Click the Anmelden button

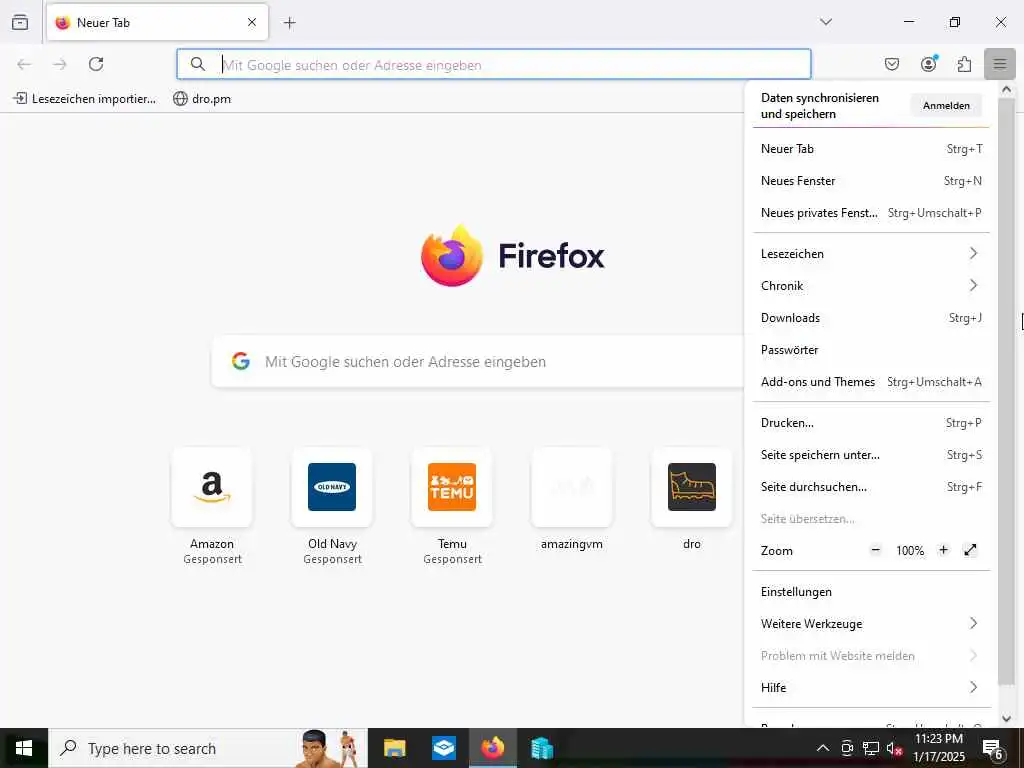(x=946, y=105)
